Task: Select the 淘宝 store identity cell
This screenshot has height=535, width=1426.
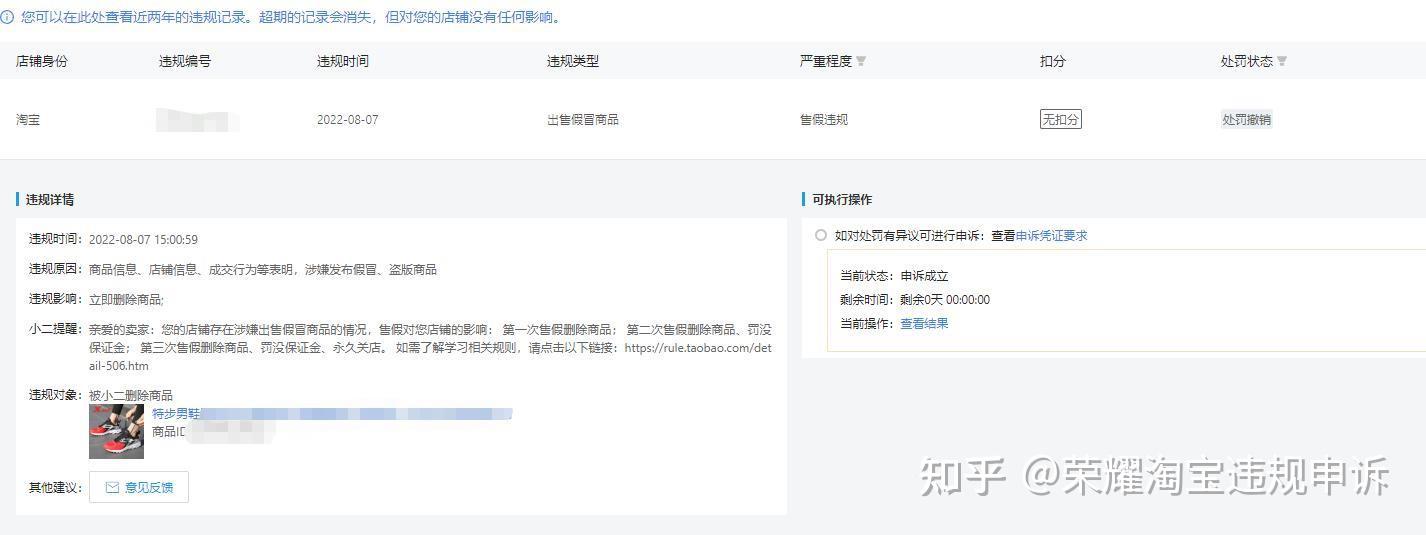Action: (28, 119)
